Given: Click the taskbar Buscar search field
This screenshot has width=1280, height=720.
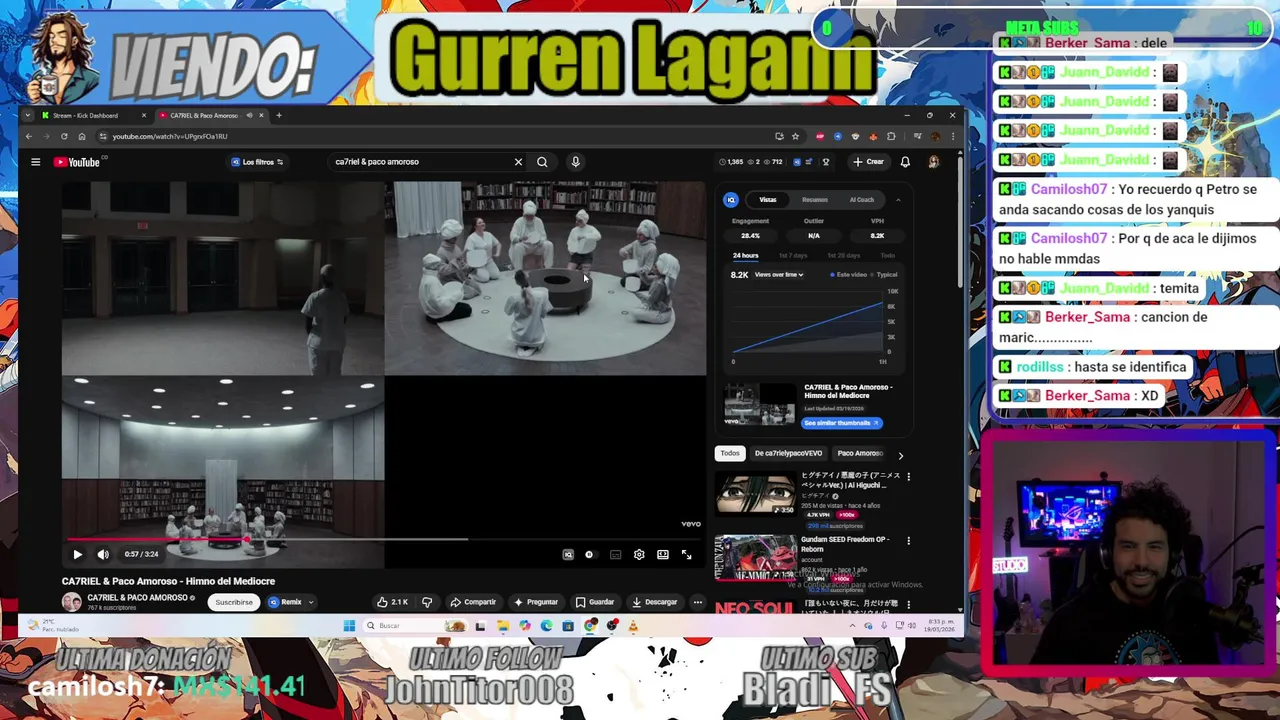Looking at the screenshot, I should [x=415, y=626].
